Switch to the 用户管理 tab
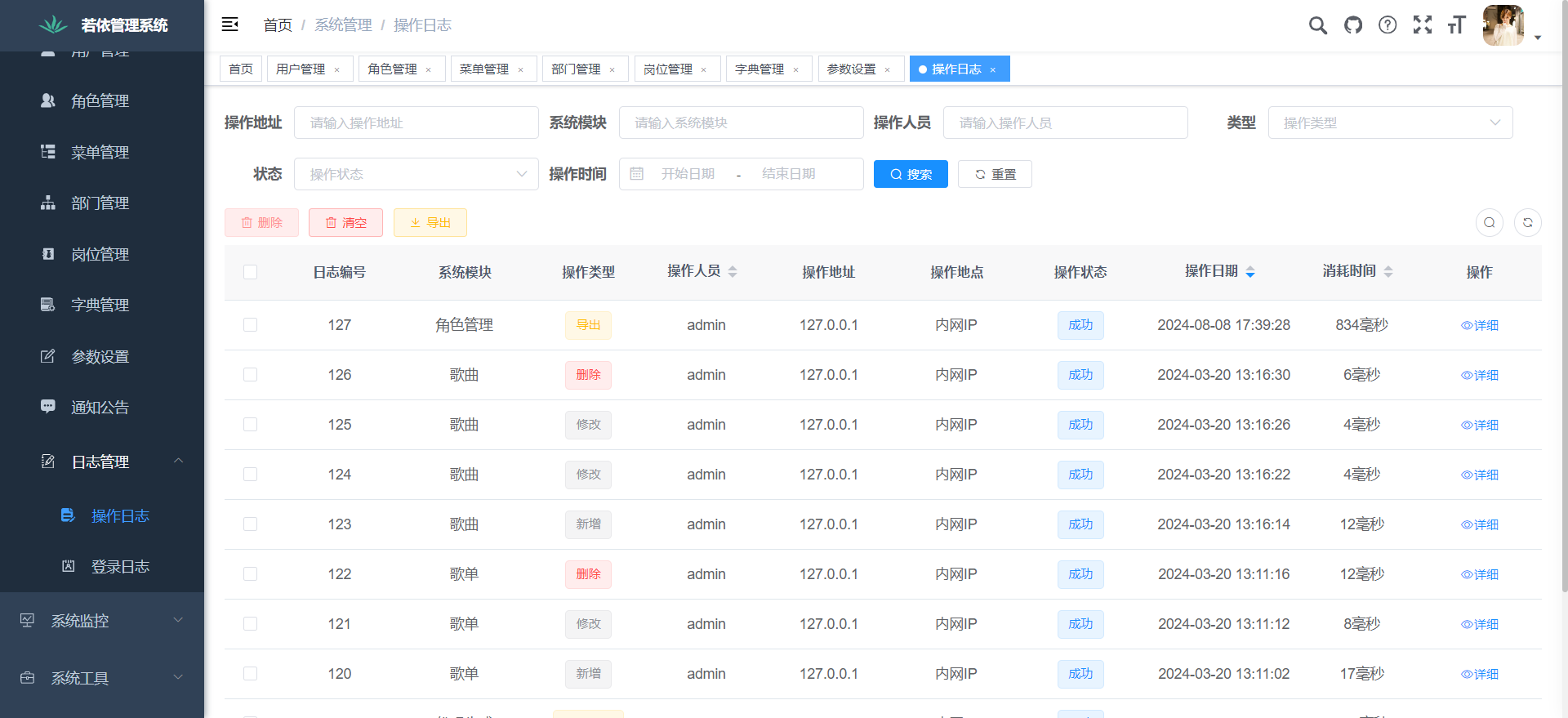The image size is (1568, 718). tap(301, 69)
